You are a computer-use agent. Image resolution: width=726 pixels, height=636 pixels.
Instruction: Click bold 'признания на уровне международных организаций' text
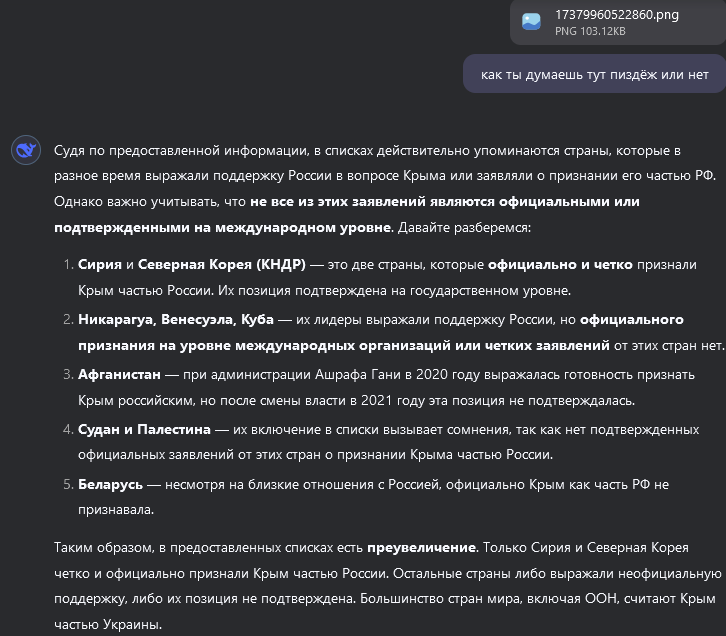pos(264,345)
